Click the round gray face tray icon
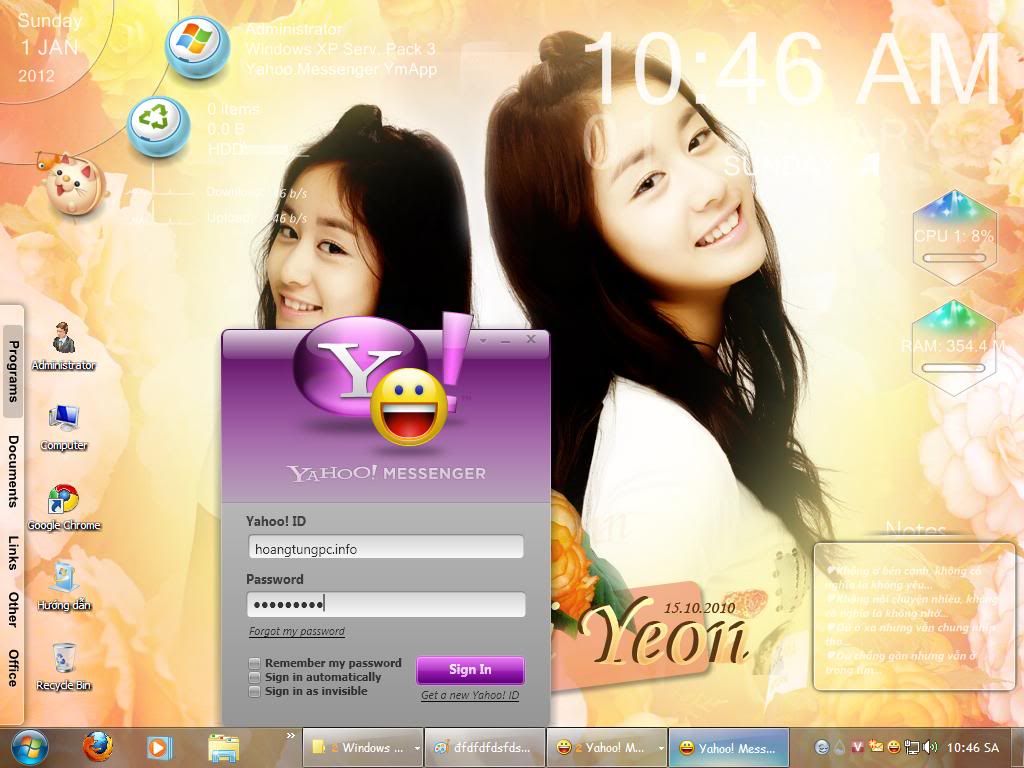Viewport: 1024px width, 768px height. point(823,746)
